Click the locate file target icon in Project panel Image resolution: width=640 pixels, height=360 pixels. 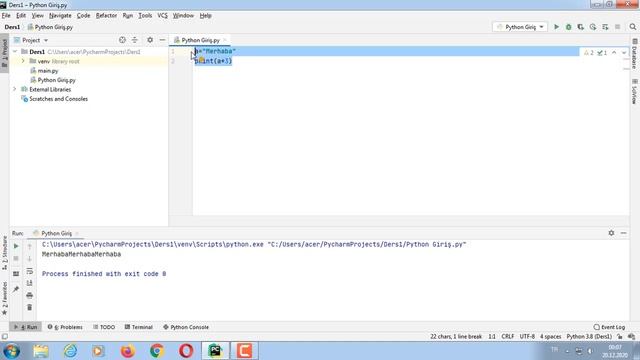click(122, 40)
